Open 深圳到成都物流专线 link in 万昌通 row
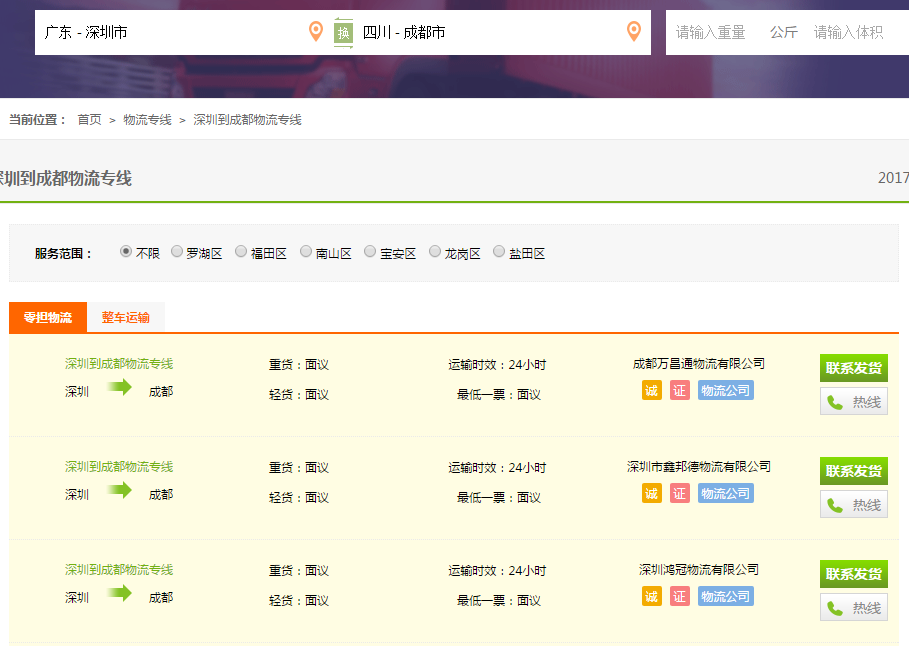This screenshot has width=909, height=646. pyautogui.click(x=119, y=364)
